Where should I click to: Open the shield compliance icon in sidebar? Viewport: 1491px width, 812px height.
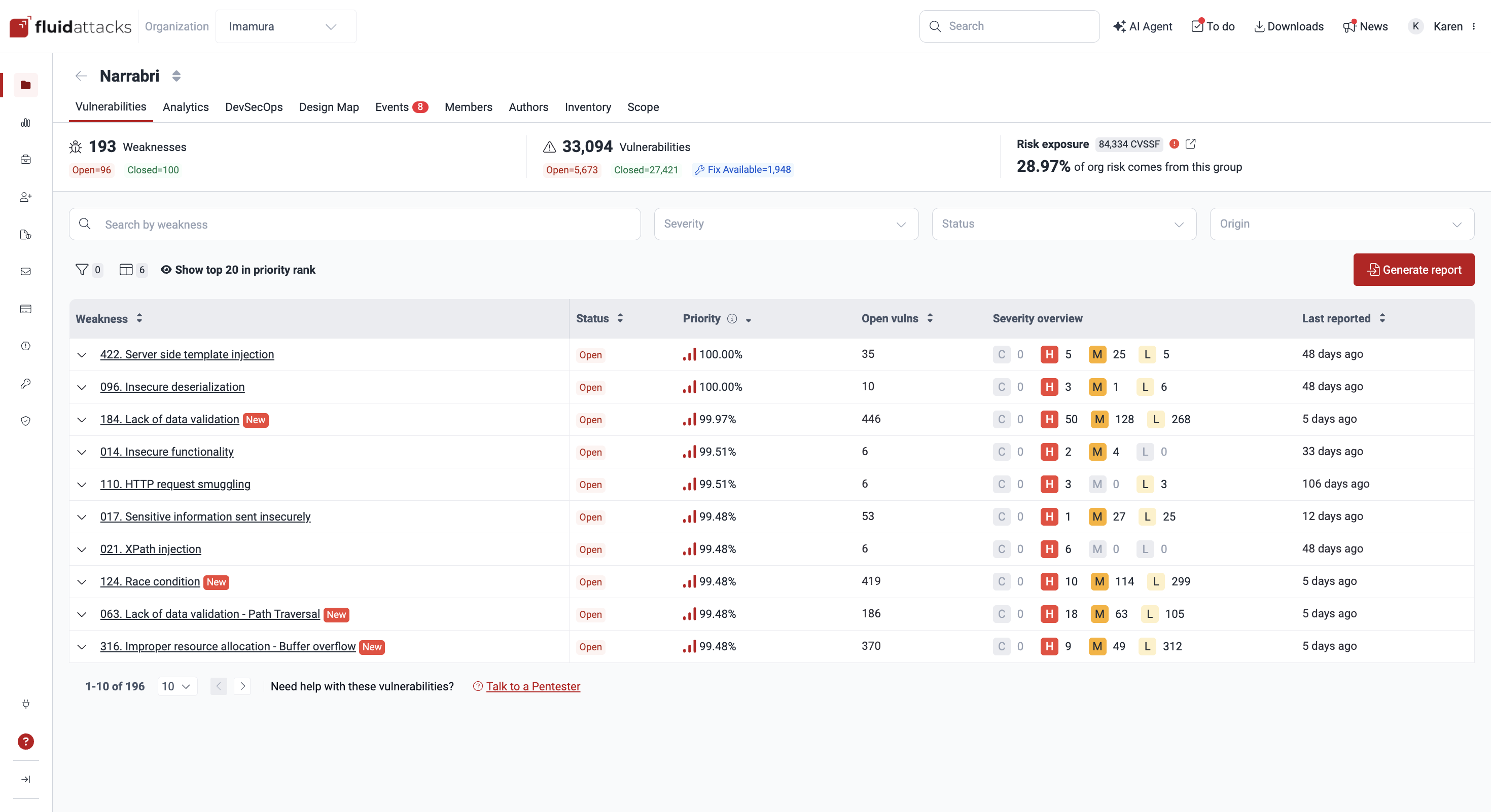25,421
